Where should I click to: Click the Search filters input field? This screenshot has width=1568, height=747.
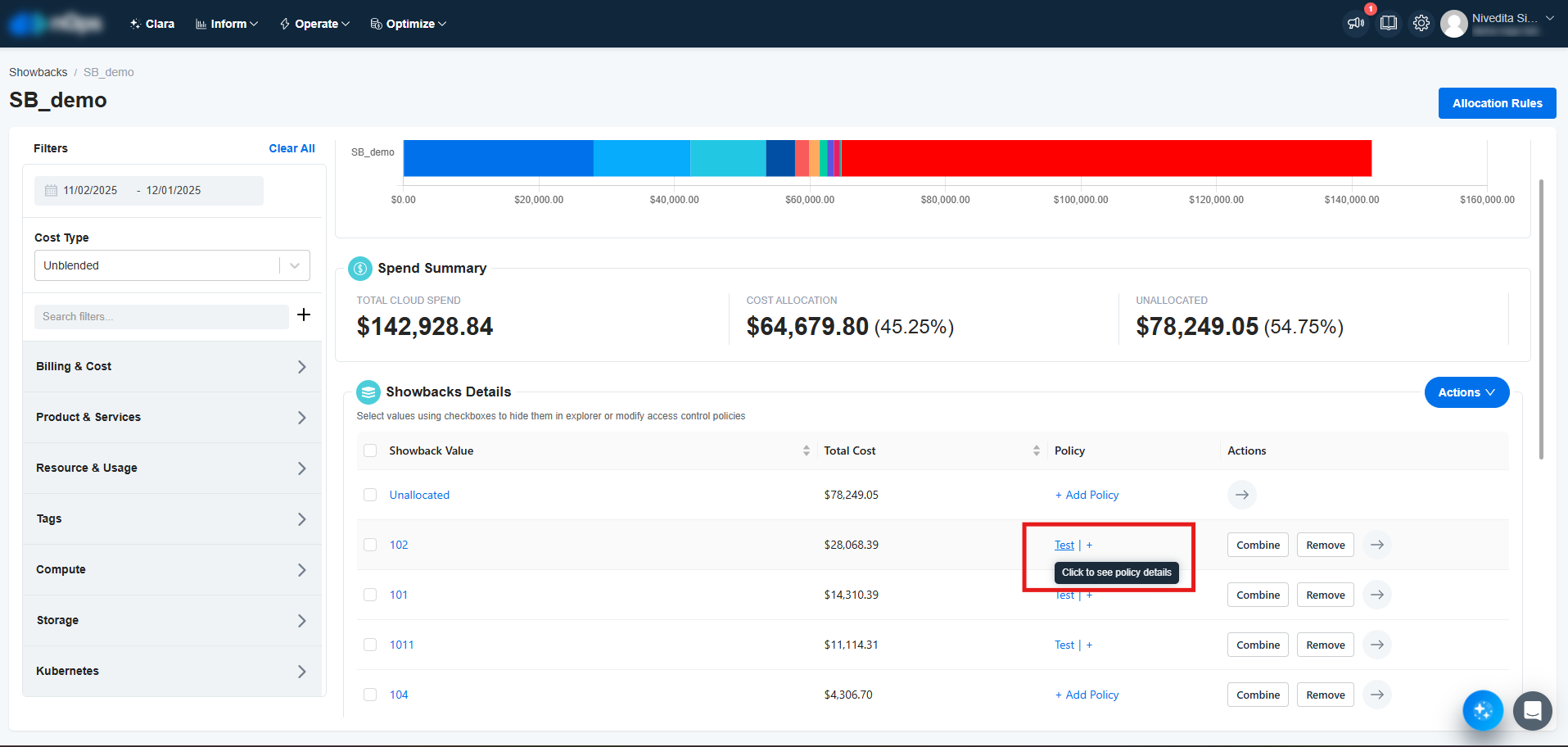[x=161, y=317]
